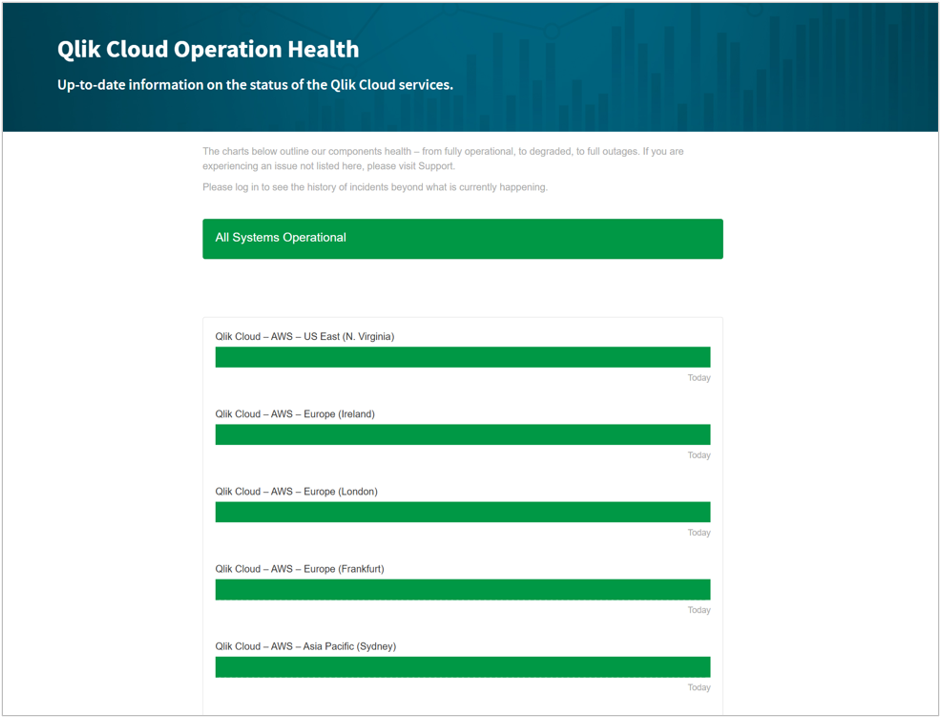Select the US East (N. Virginia) label
This screenshot has width=941, height=721.
[304, 337]
